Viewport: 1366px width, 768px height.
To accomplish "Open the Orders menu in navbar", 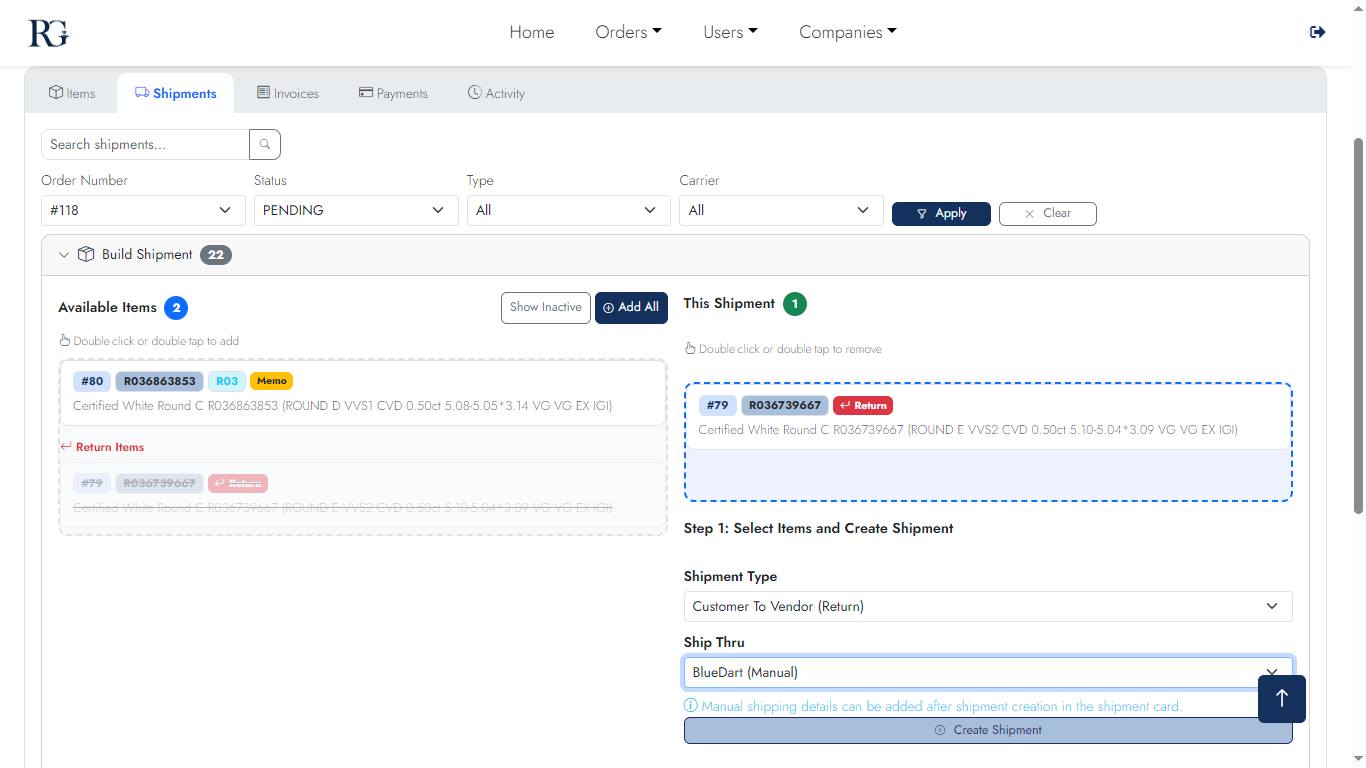I will tap(628, 32).
